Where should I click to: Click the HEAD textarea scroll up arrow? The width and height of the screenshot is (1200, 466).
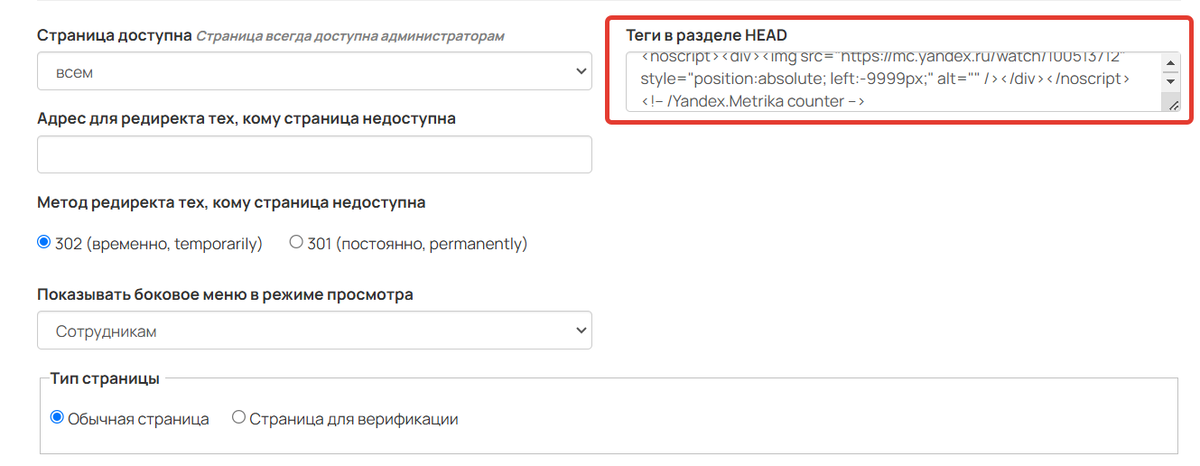1171,63
